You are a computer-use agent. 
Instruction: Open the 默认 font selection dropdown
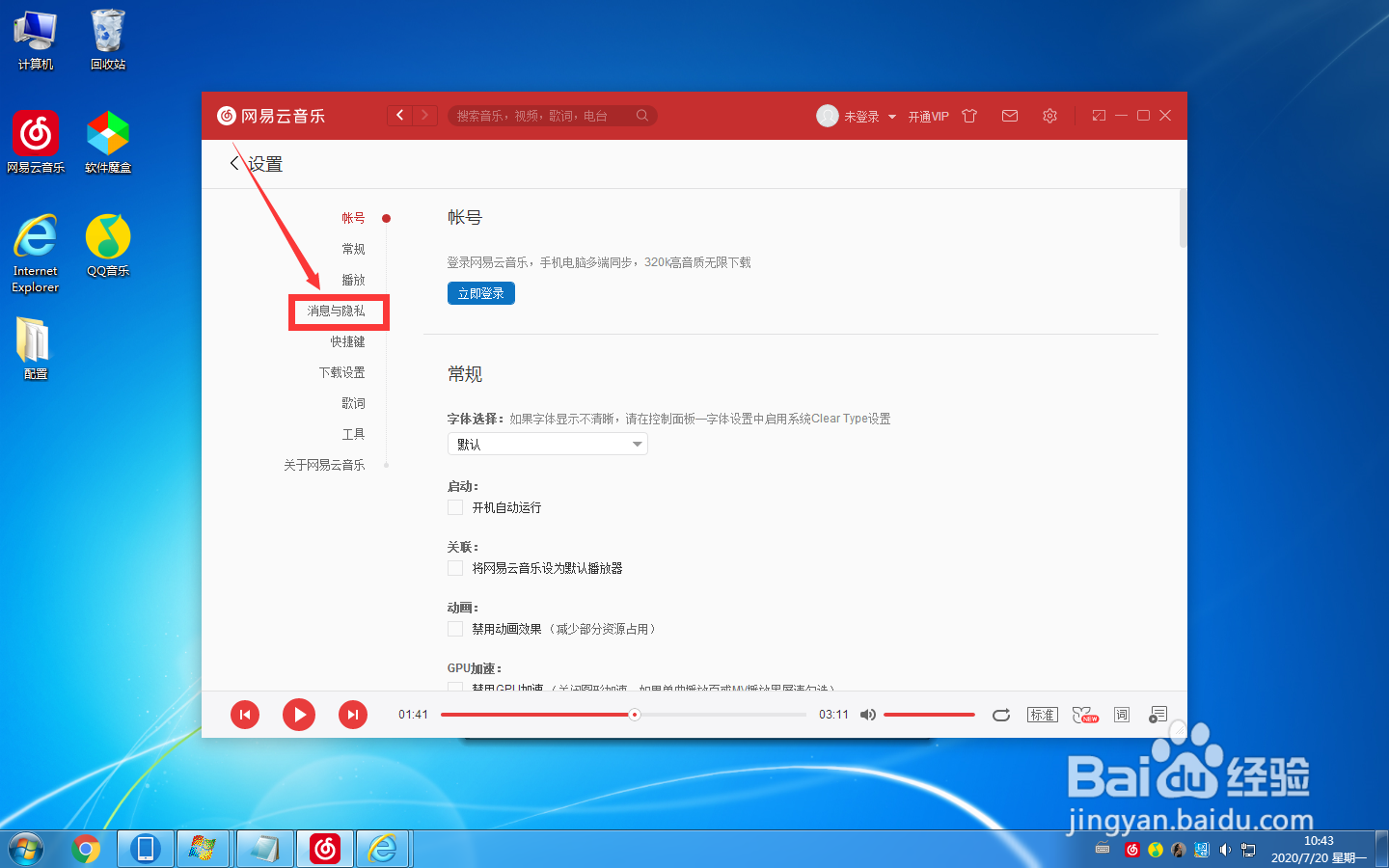pyautogui.click(x=547, y=444)
